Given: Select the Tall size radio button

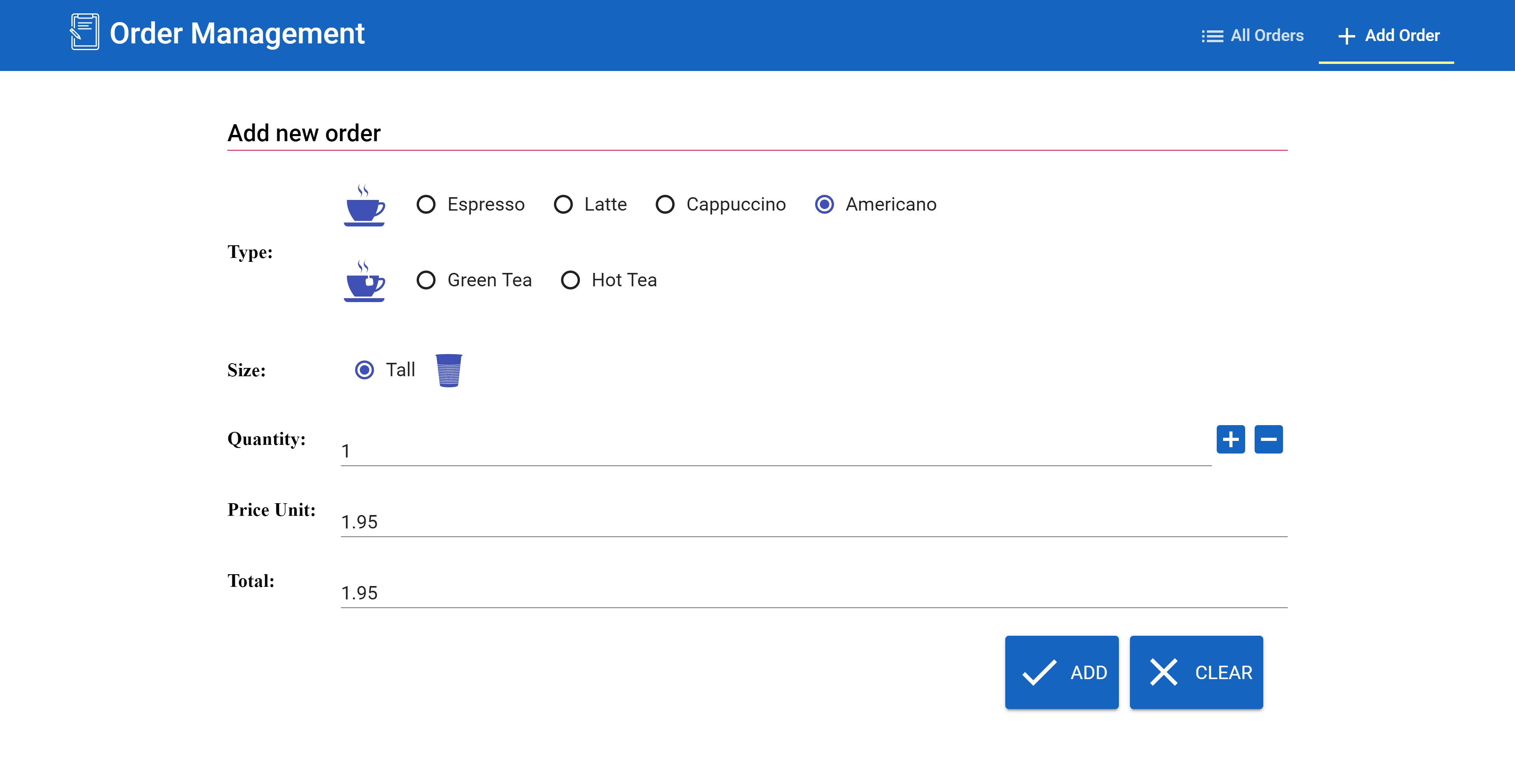Looking at the screenshot, I should click(364, 370).
